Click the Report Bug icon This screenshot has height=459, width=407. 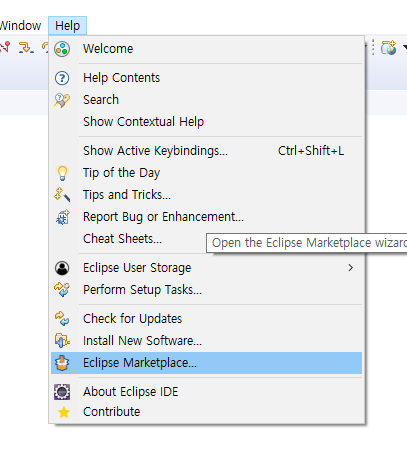pos(63,217)
